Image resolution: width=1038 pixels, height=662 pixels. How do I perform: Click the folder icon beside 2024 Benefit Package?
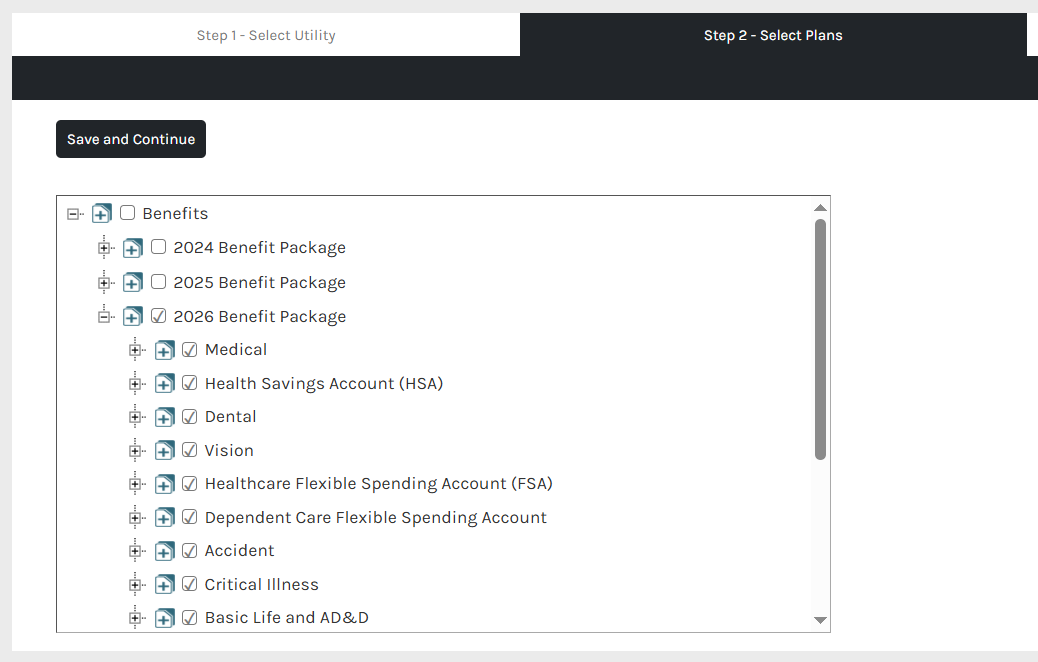coord(132,248)
